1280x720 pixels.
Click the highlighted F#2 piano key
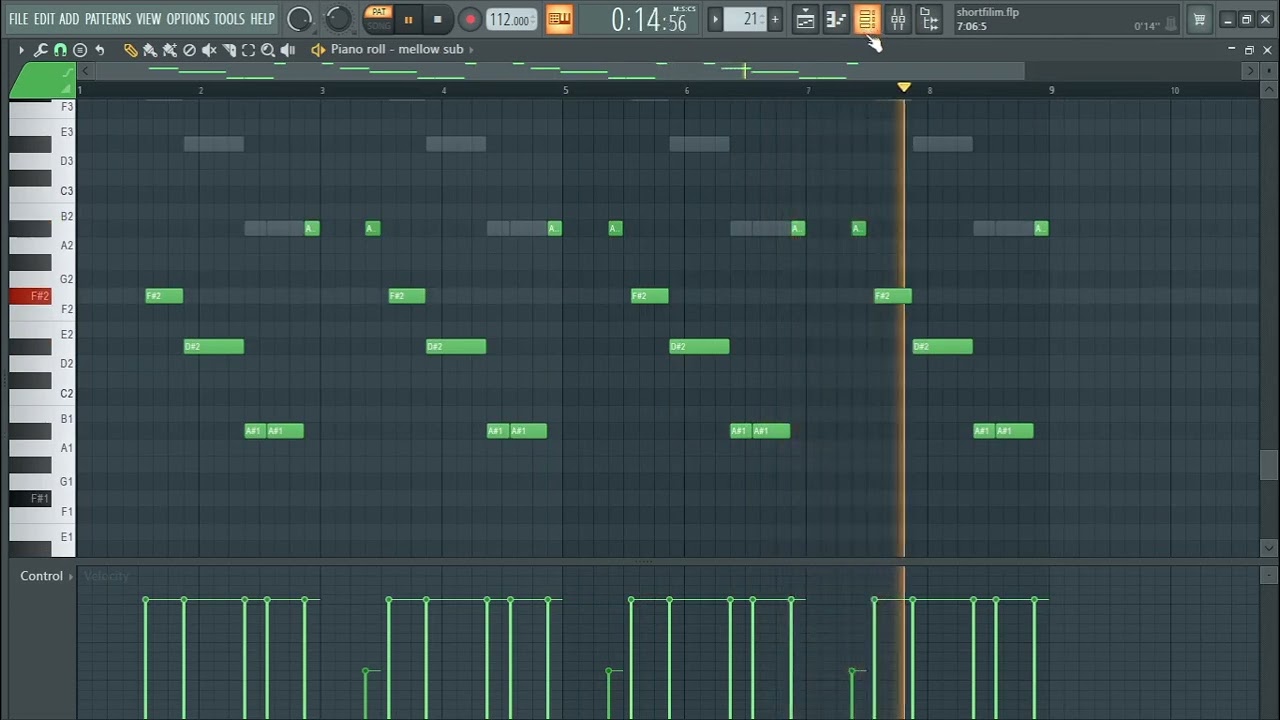[x=30, y=296]
